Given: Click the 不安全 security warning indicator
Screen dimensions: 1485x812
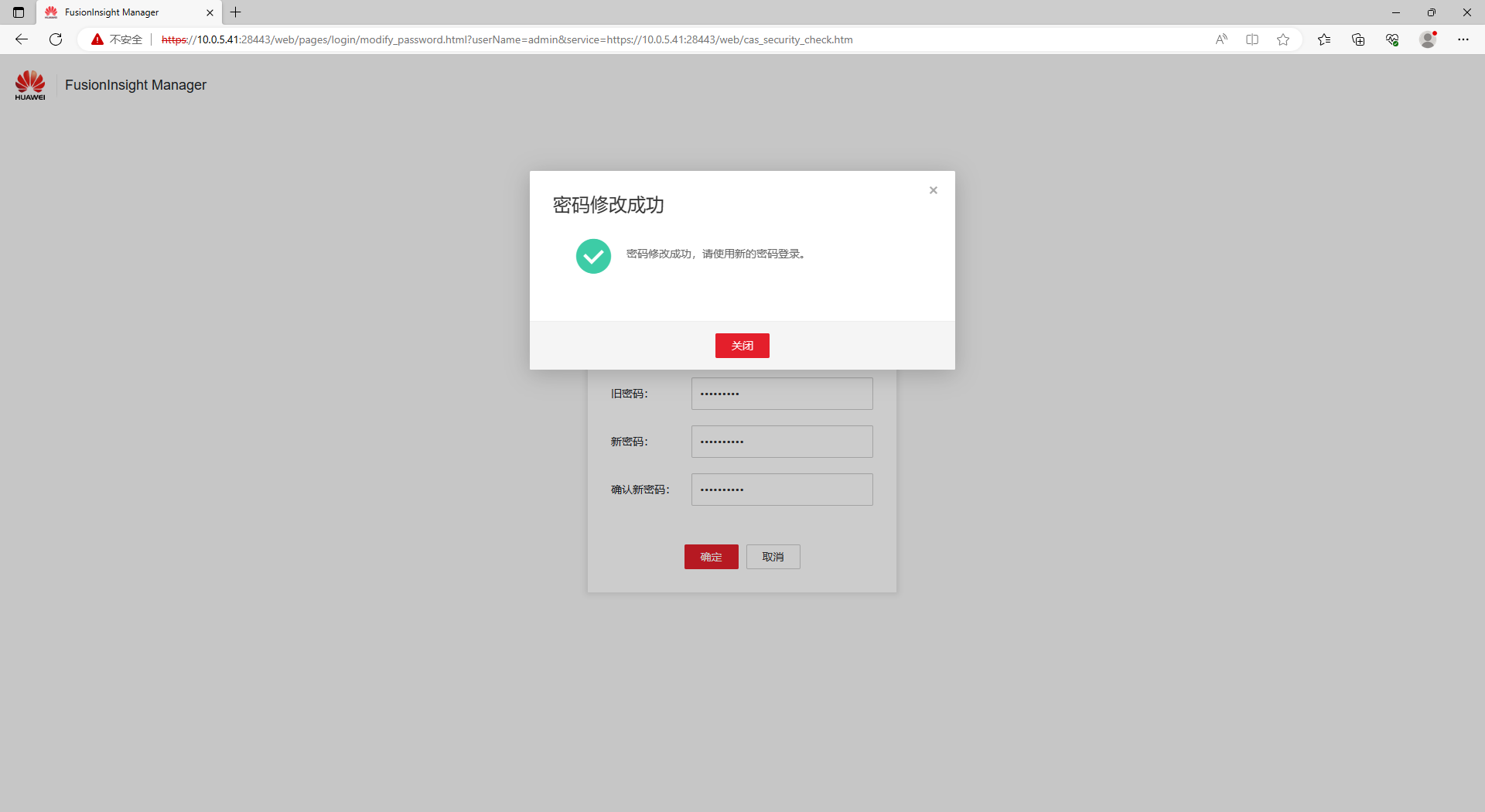Looking at the screenshot, I should (x=117, y=39).
